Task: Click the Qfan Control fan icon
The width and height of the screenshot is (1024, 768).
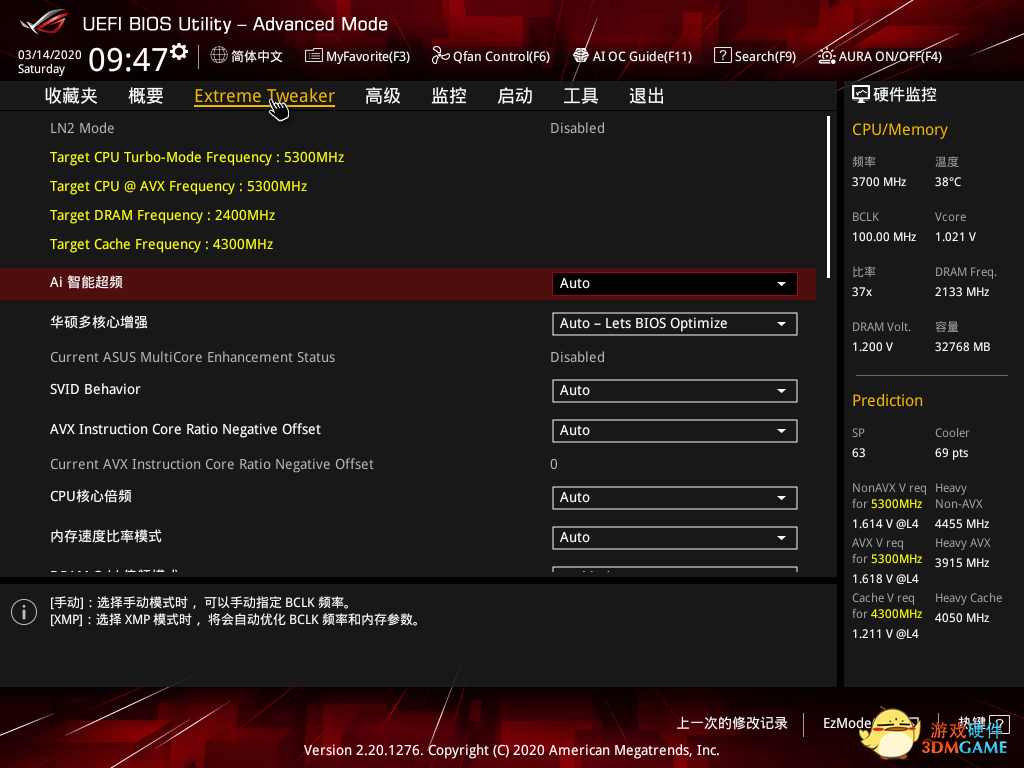Action: pyautogui.click(x=440, y=56)
